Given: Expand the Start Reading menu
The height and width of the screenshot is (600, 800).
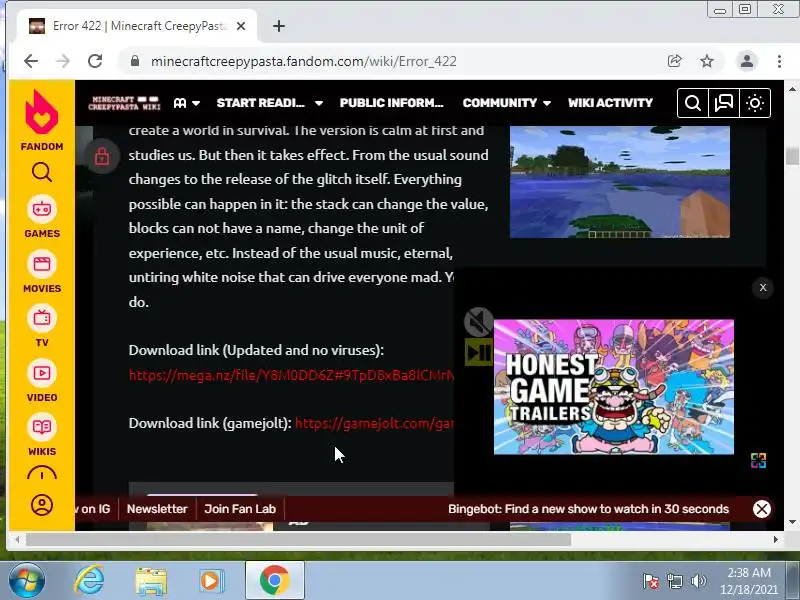Looking at the screenshot, I should [x=269, y=103].
